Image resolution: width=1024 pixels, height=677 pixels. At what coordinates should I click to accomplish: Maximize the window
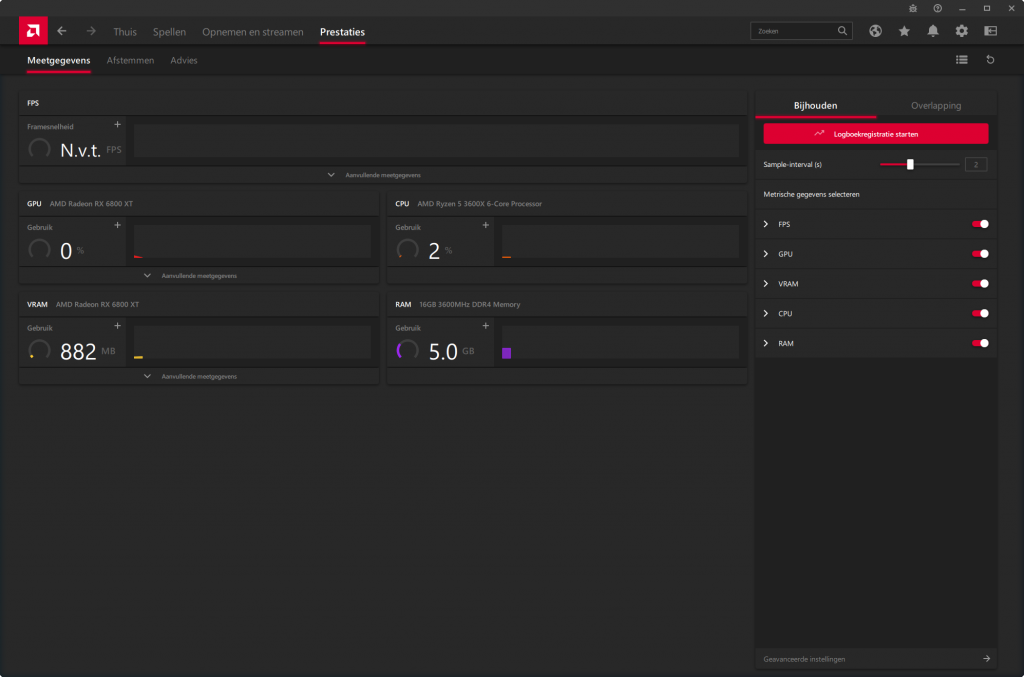click(x=987, y=8)
